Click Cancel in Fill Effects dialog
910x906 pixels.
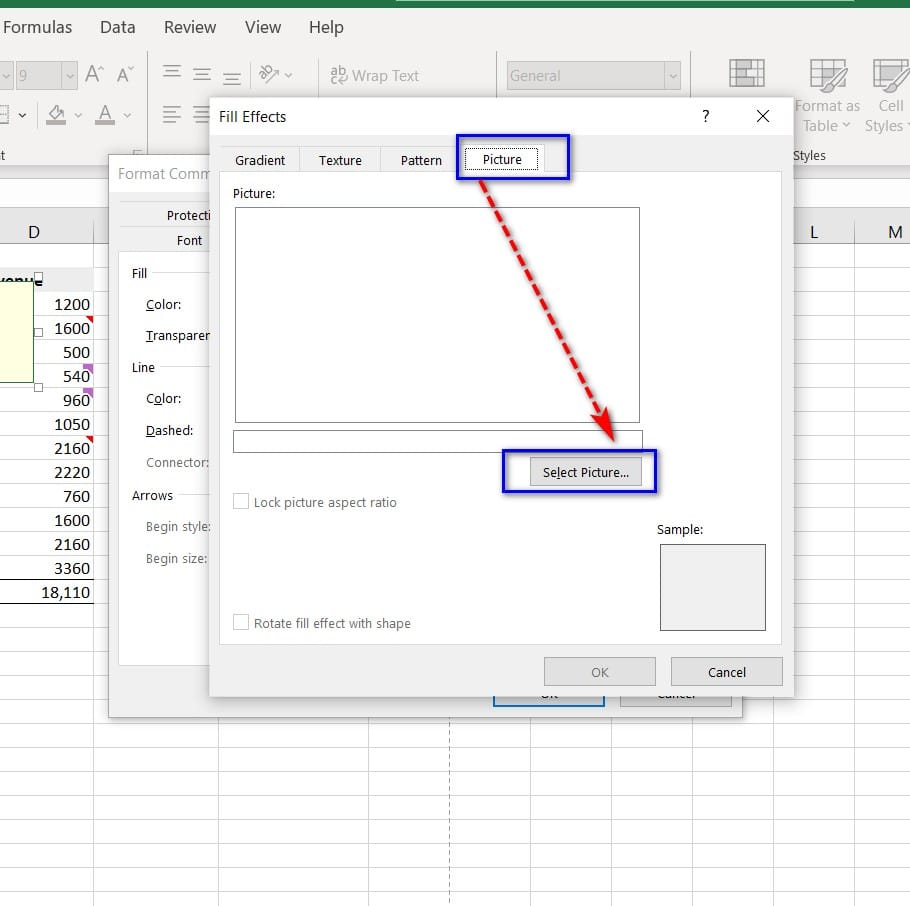[x=727, y=672]
